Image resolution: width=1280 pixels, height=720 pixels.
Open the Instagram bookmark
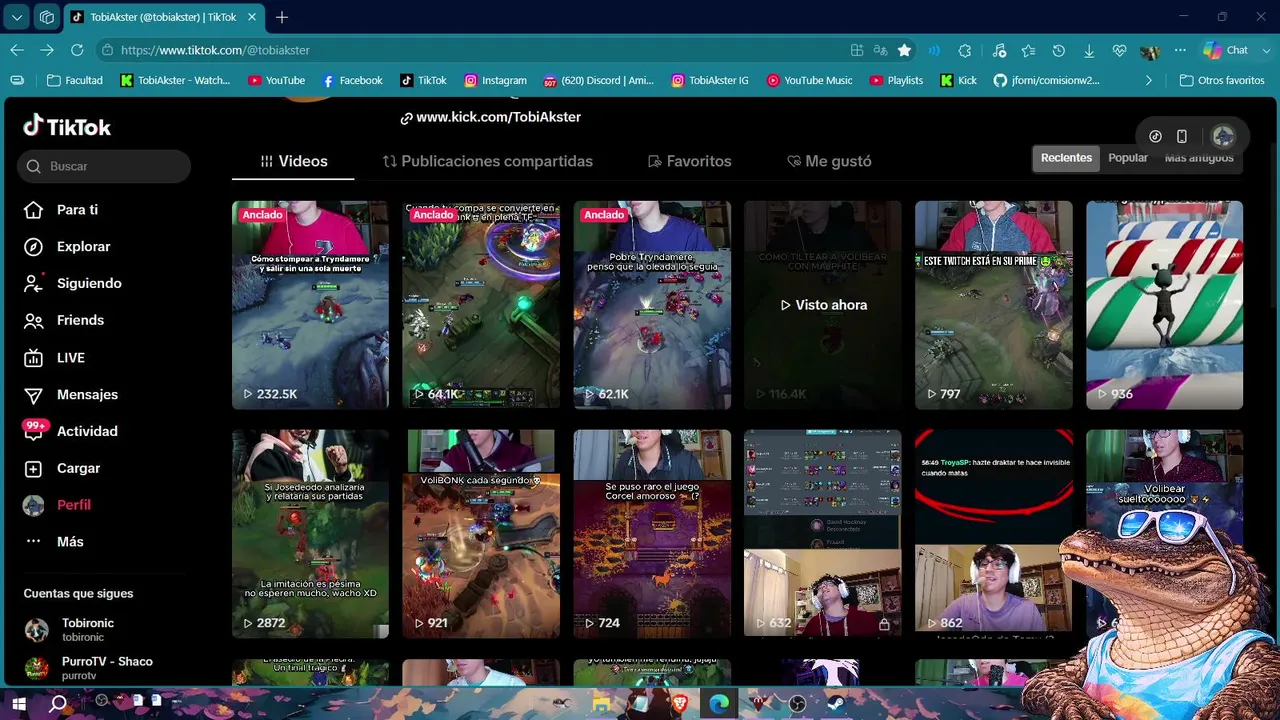495,80
